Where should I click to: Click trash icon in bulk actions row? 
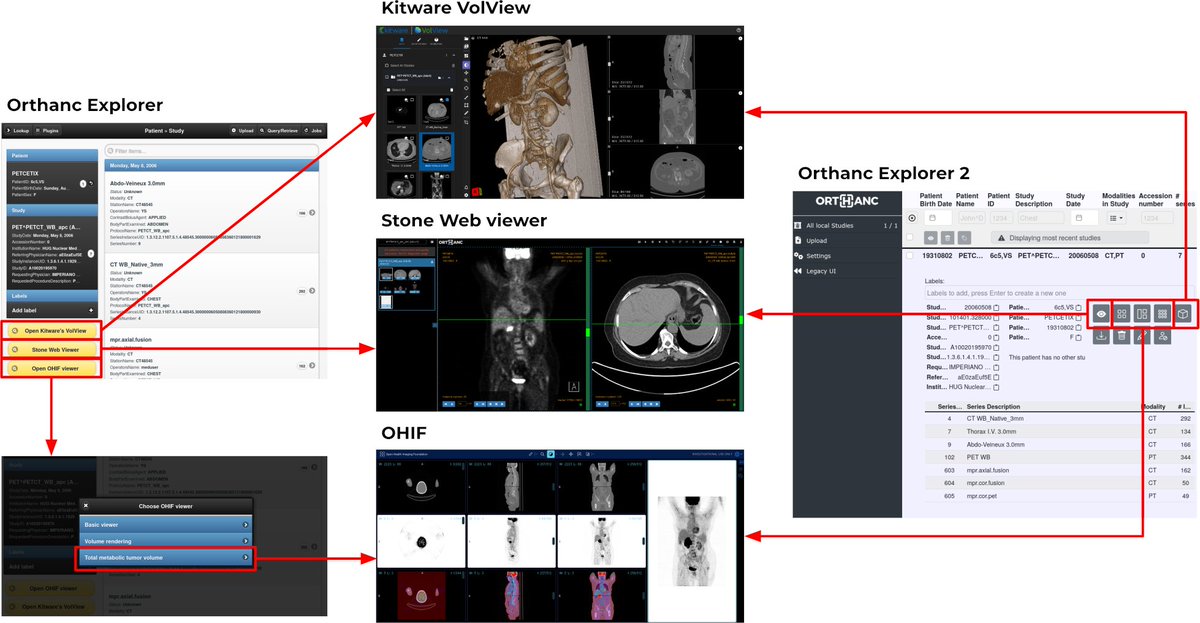click(946, 238)
